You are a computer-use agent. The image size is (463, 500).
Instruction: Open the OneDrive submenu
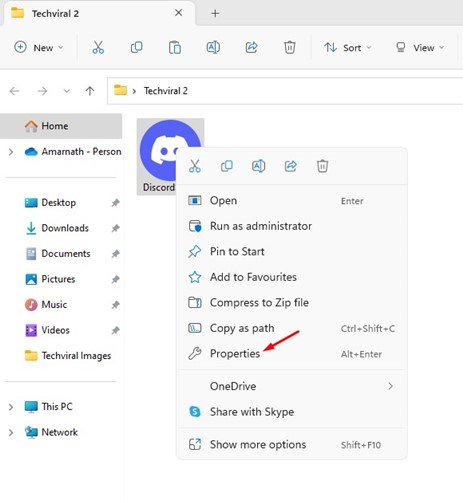tap(292, 386)
